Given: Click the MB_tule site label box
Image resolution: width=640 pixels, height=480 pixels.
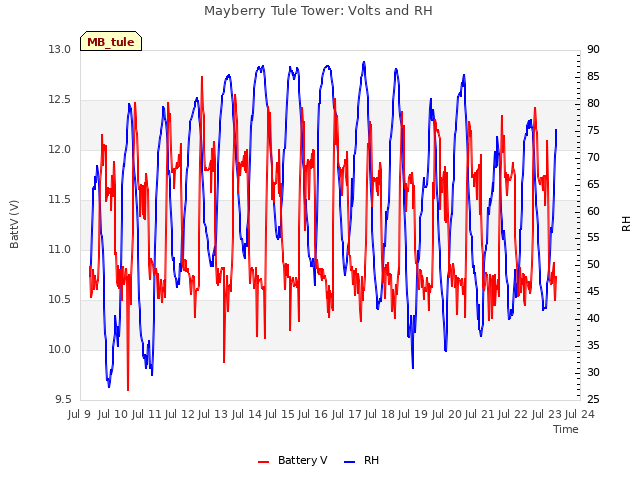Looking at the screenshot, I should coord(111,41).
